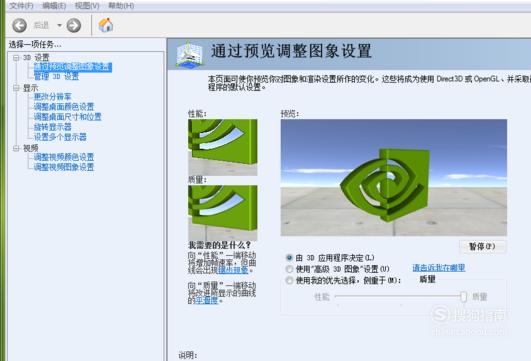Image resolution: width=531 pixels, height=361 pixels.
Task: Open 管理 3D 设置 in the tree
Action: pyautogui.click(x=56, y=77)
